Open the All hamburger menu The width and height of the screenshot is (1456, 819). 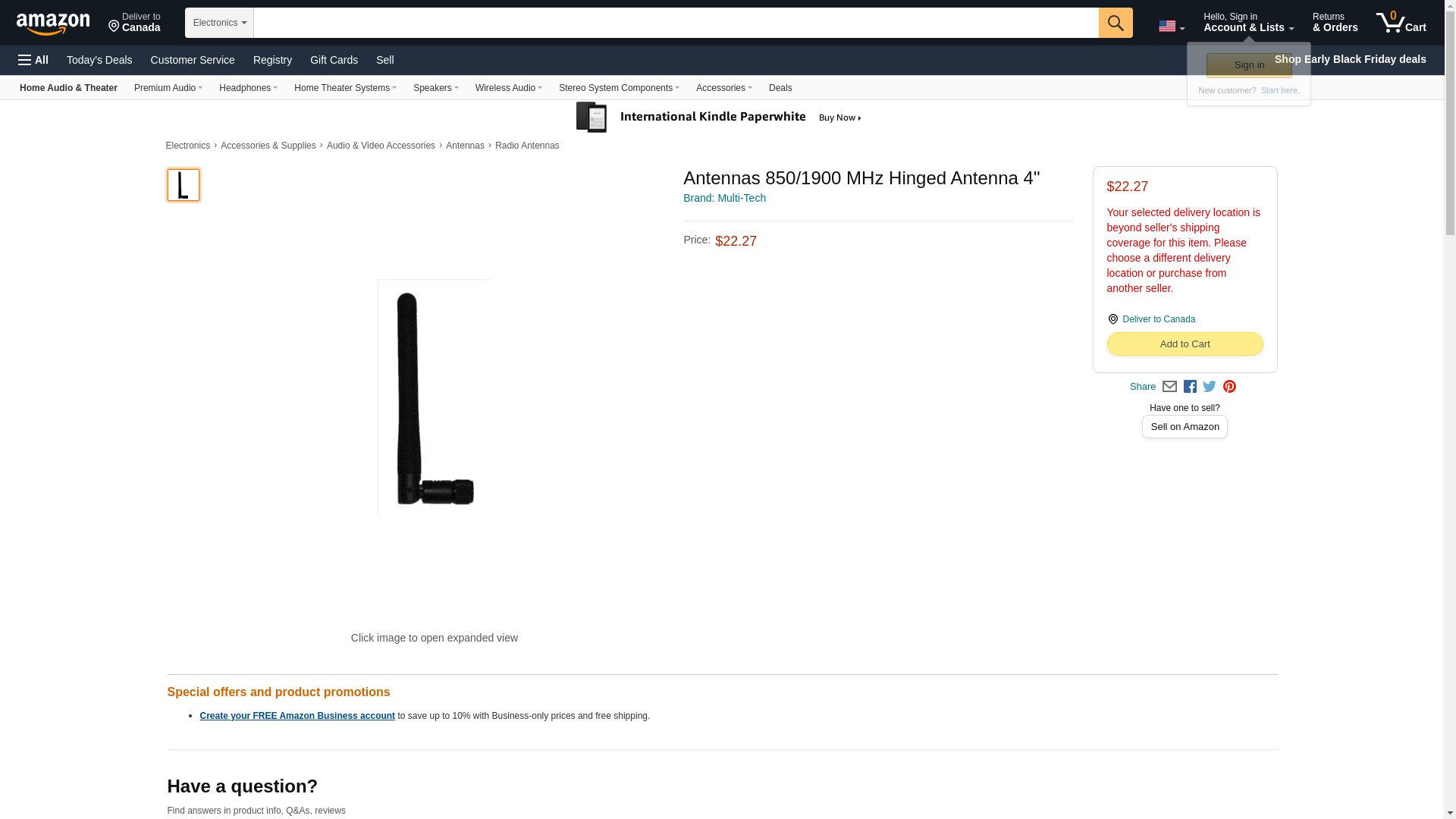tap(33, 60)
